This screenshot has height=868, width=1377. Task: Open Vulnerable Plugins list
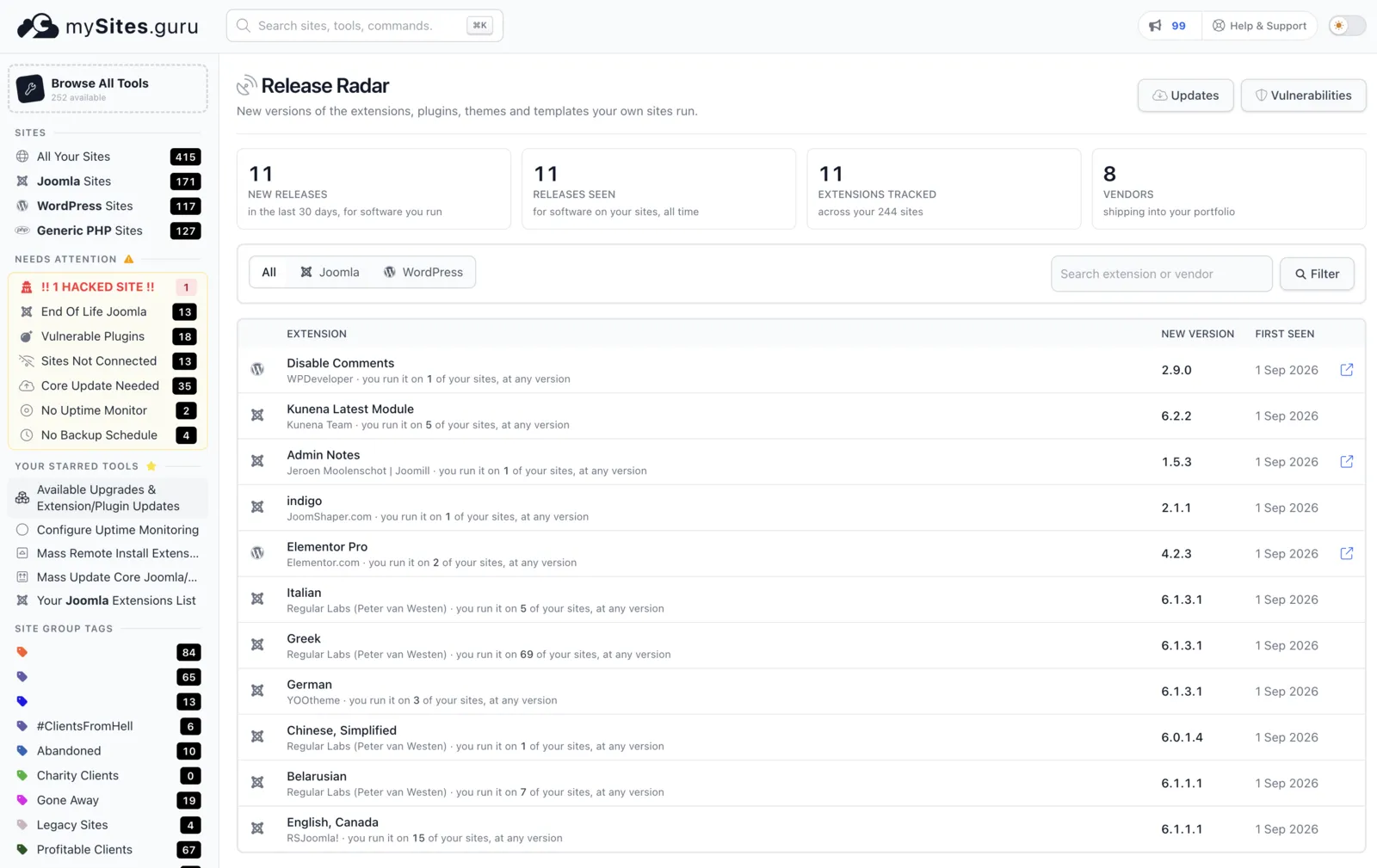coord(108,336)
